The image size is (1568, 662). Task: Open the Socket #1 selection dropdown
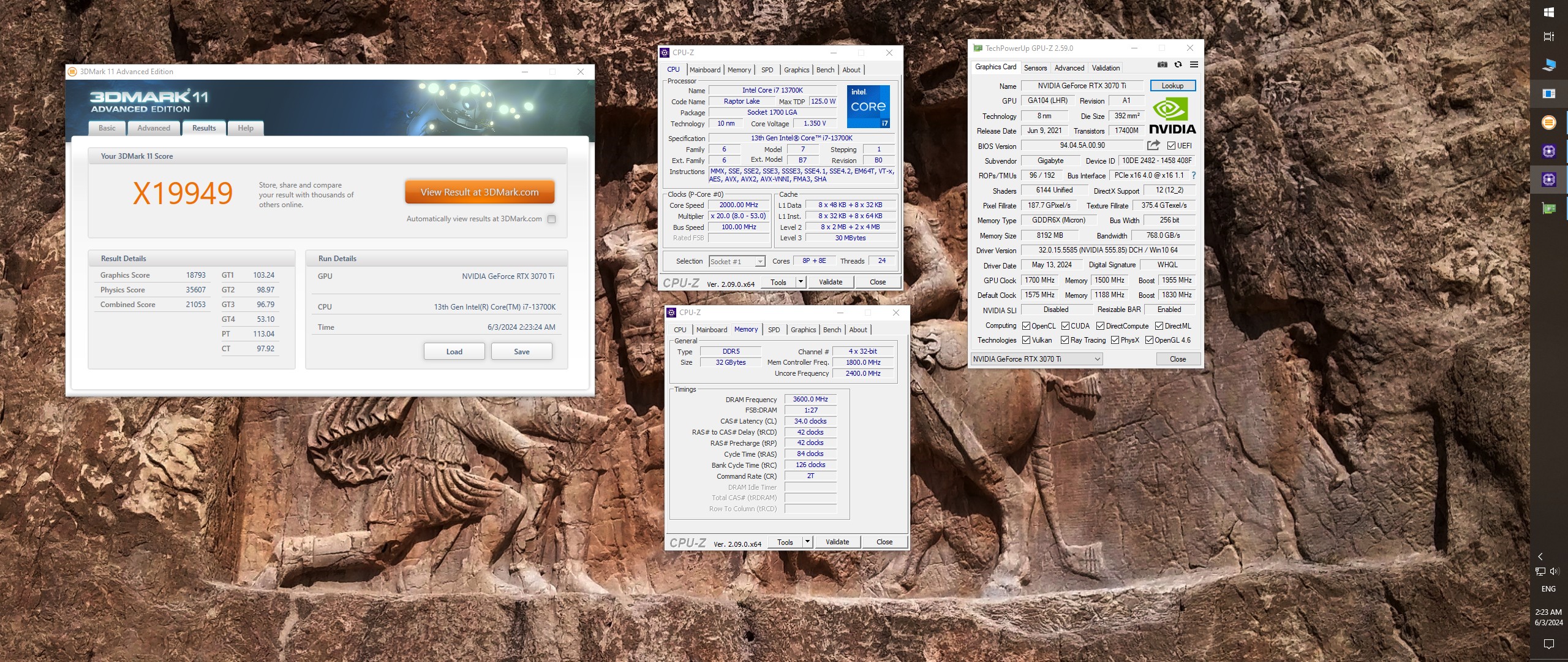737,262
